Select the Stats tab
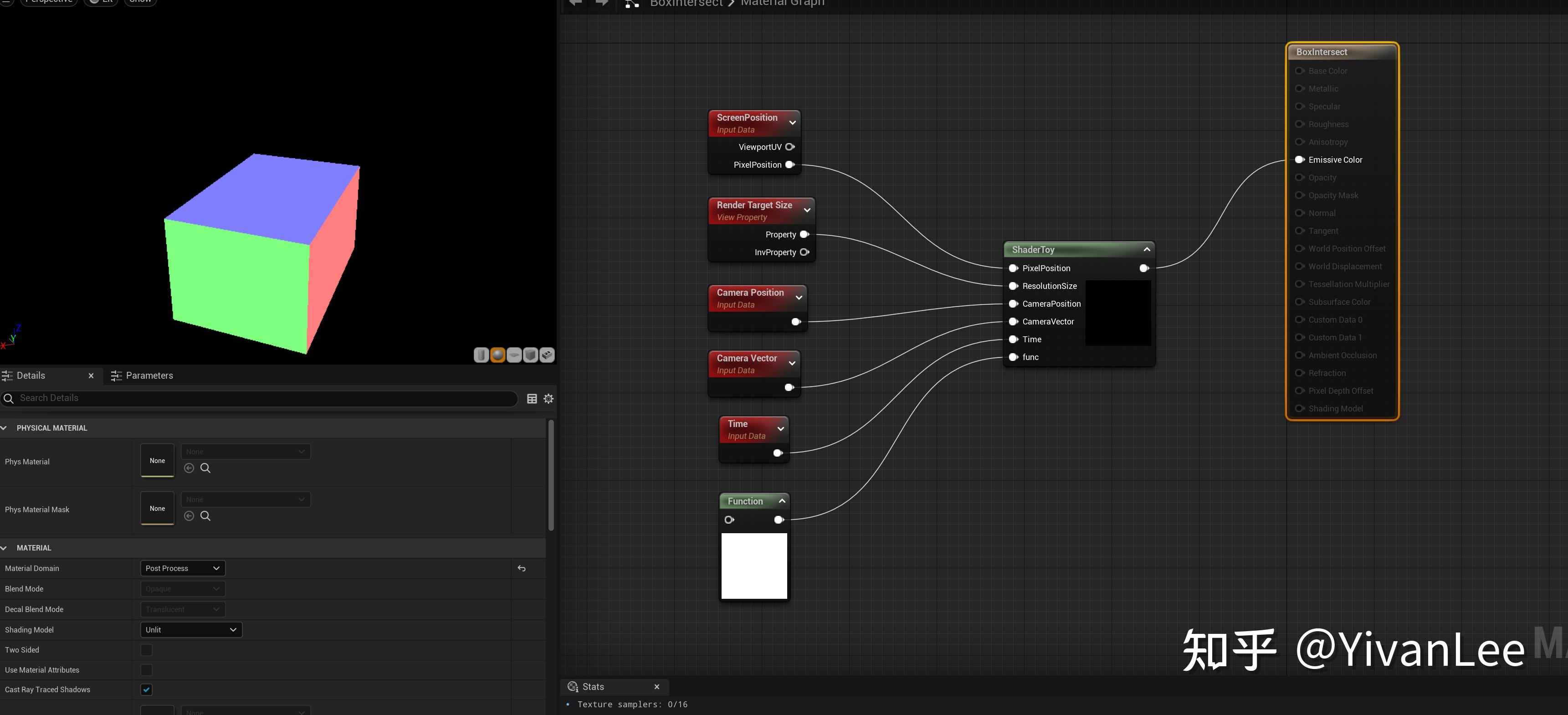The image size is (1568, 715). [592, 686]
